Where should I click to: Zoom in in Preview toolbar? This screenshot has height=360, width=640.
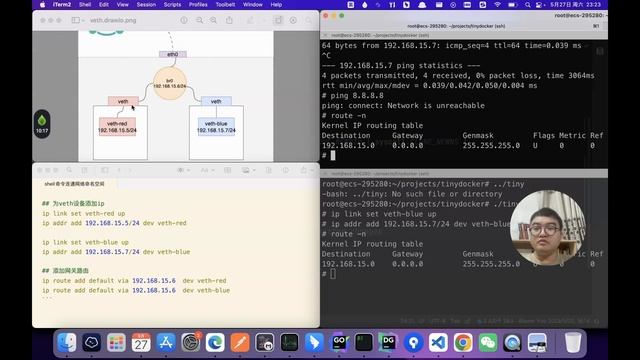click(213, 20)
